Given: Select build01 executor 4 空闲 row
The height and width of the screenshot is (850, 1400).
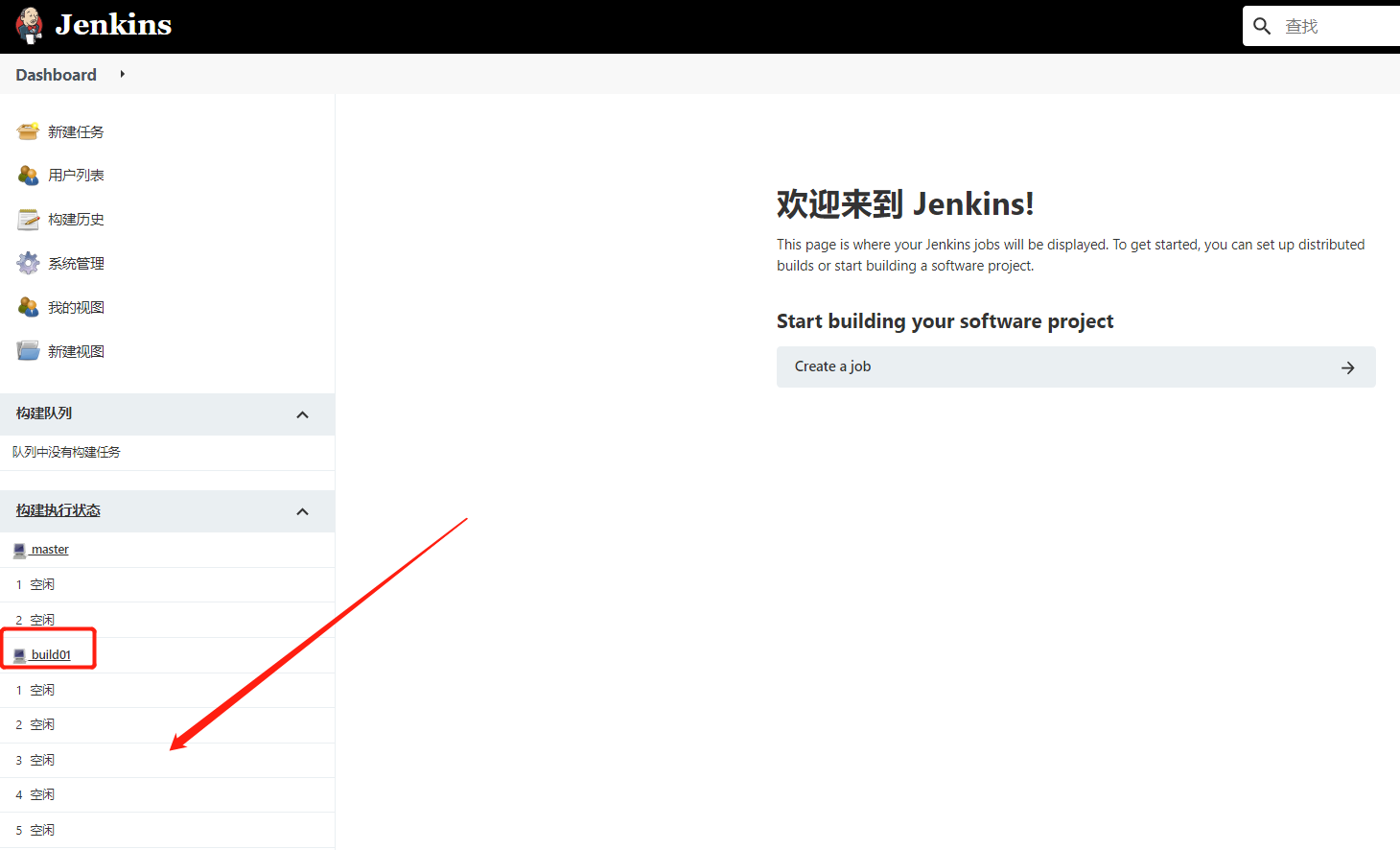Looking at the screenshot, I should click(x=167, y=794).
